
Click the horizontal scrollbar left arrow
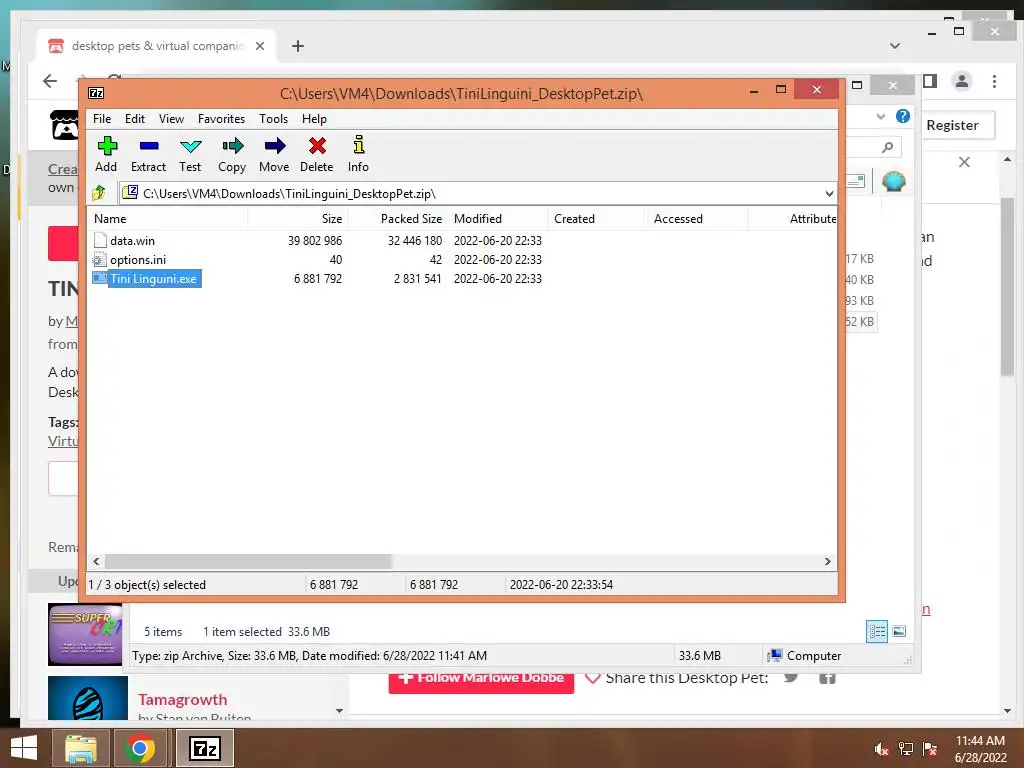point(97,562)
